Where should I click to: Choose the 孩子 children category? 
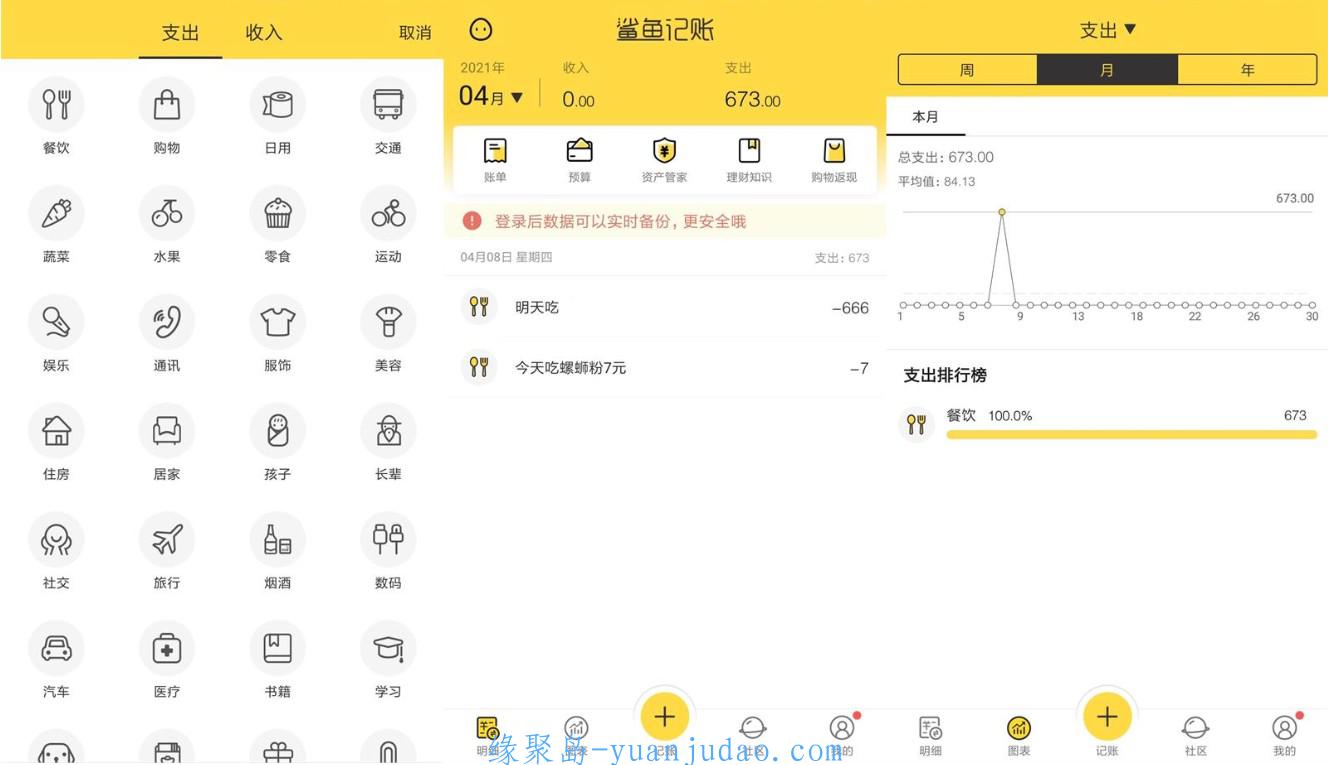pos(277,431)
